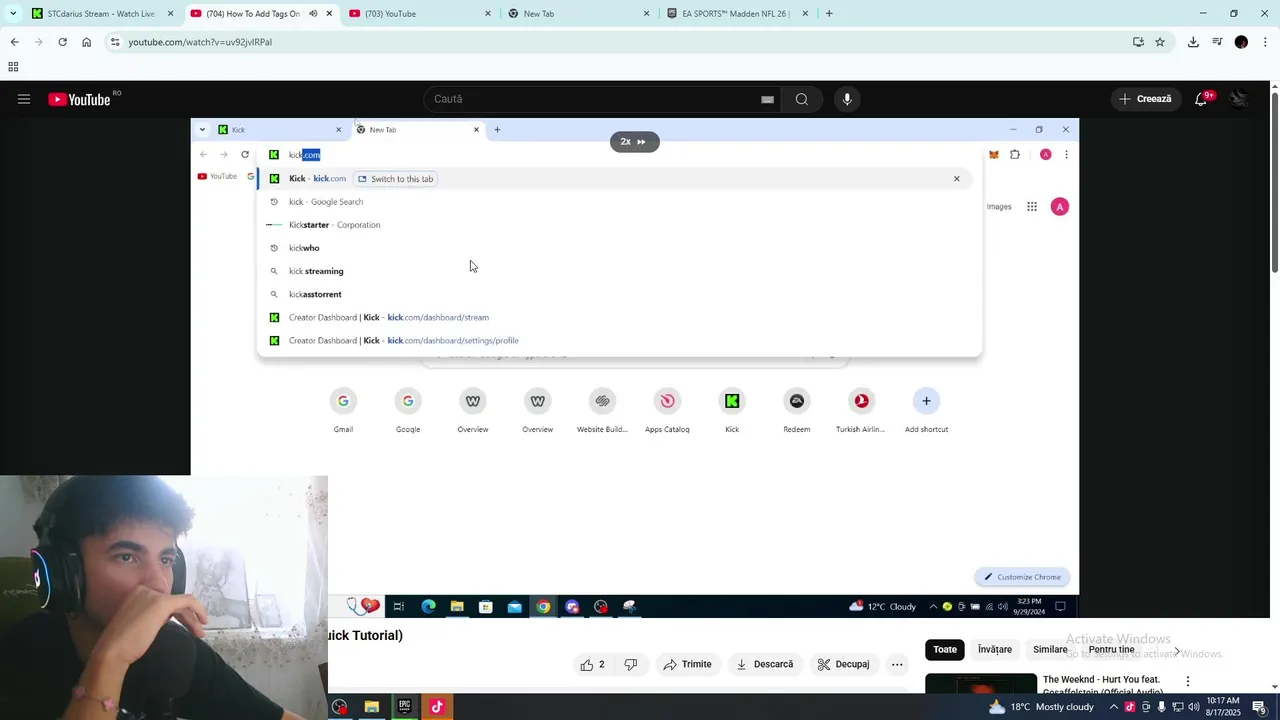The height and width of the screenshot is (720, 1280).
Task: Select the Învățare chip
Action: 995,650
